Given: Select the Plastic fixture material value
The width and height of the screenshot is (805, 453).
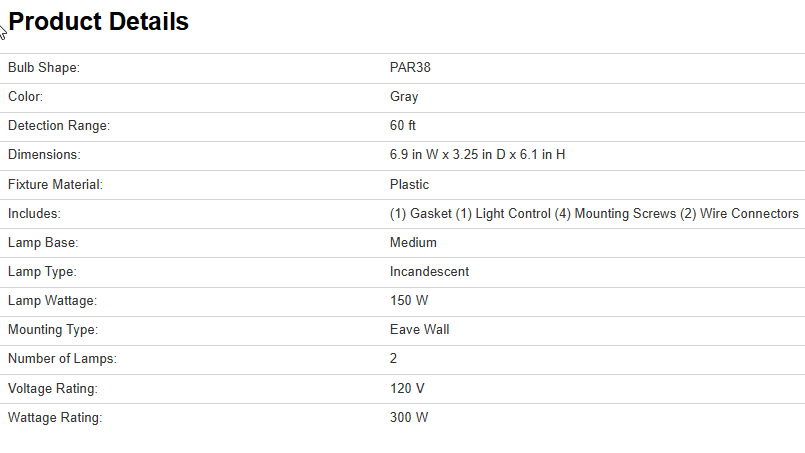Looking at the screenshot, I should click(x=409, y=184).
